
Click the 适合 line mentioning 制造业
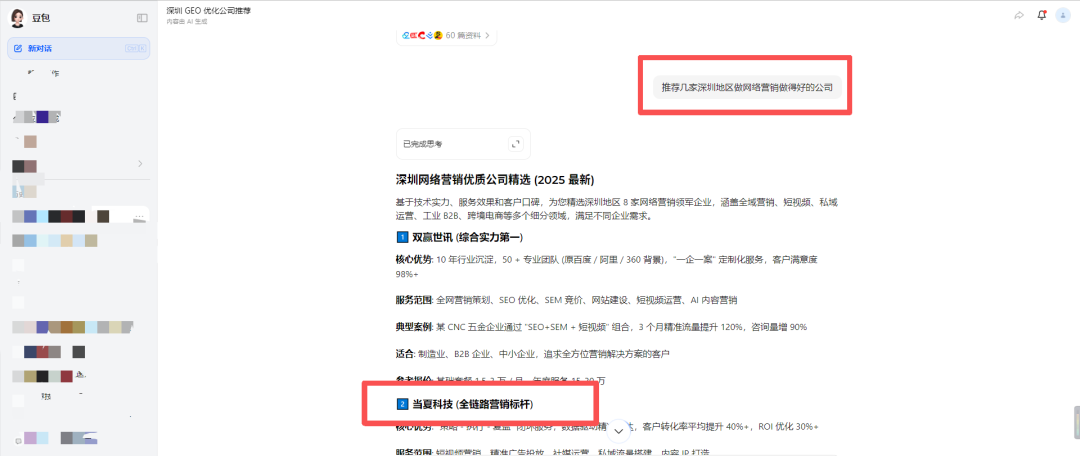pyautogui.click(x=532, y=353)
